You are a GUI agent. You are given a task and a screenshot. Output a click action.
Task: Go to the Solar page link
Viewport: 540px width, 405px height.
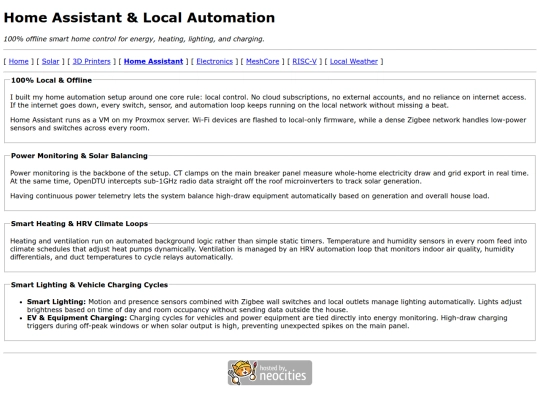[51, 61]
